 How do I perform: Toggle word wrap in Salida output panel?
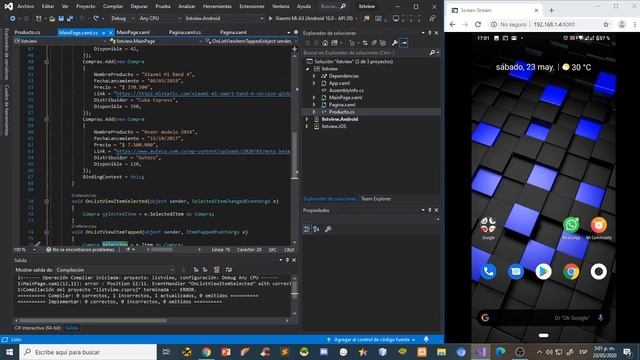[x=229, y=270]
